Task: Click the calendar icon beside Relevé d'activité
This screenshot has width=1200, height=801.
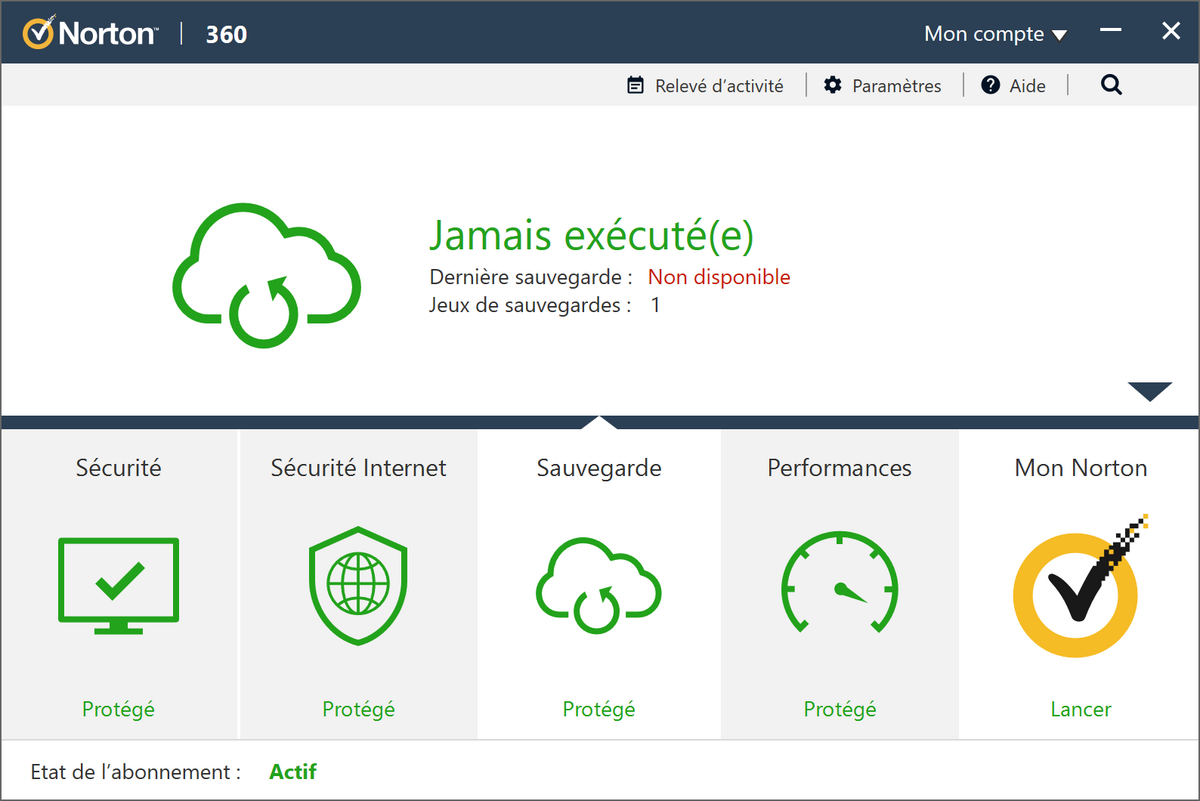Action: (635, 86)
